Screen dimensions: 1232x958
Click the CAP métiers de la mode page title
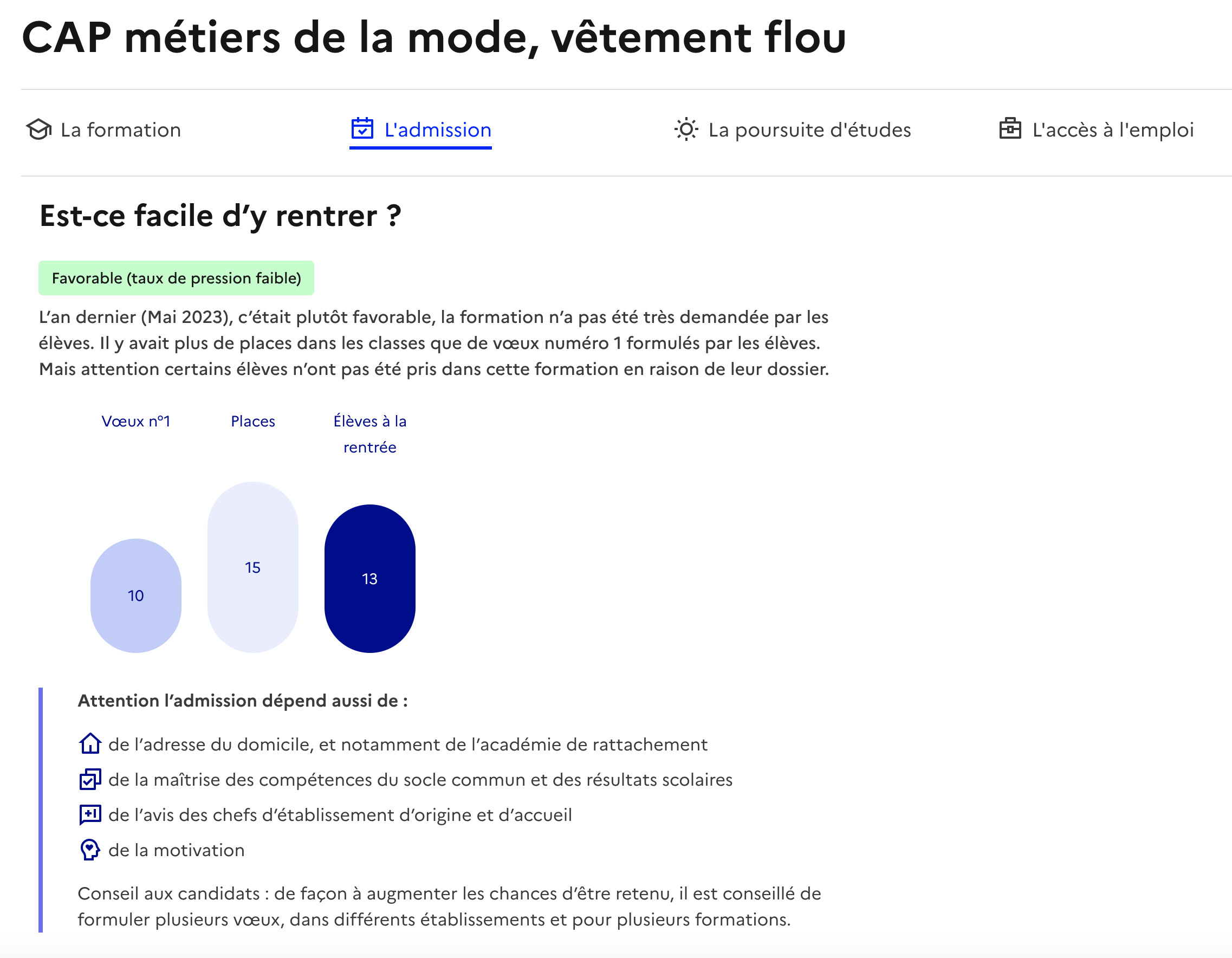click(x=434, y=38)
